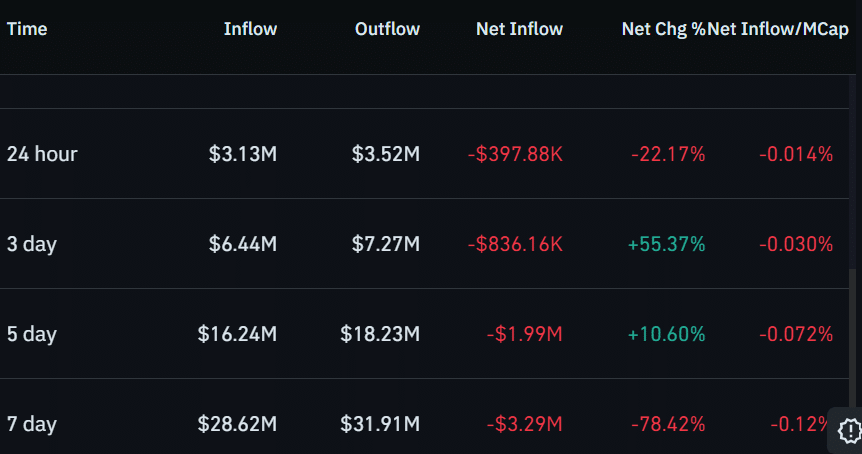Click the Net Inflow column header
The image size is (862, 454).
[520, 29]
